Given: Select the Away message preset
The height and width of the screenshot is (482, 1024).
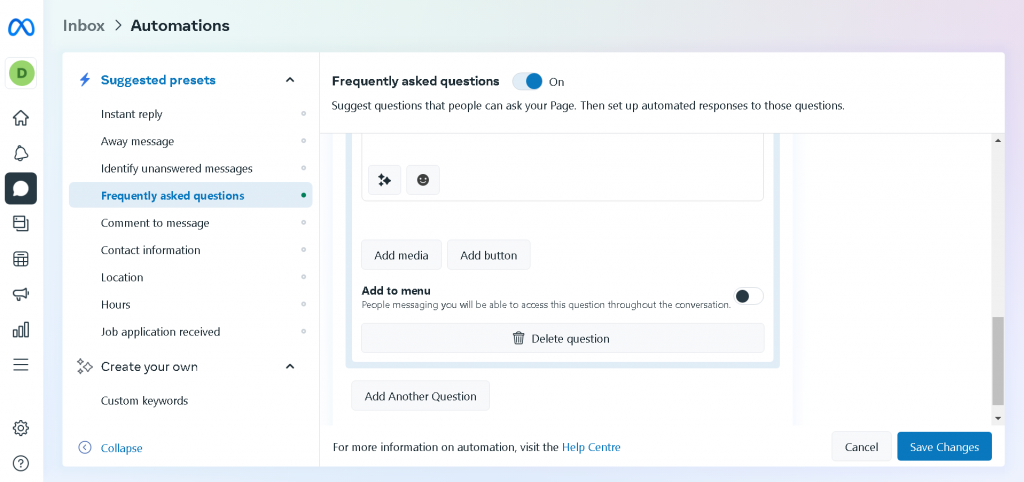Looking at the screenshot, I should [137, 141].
